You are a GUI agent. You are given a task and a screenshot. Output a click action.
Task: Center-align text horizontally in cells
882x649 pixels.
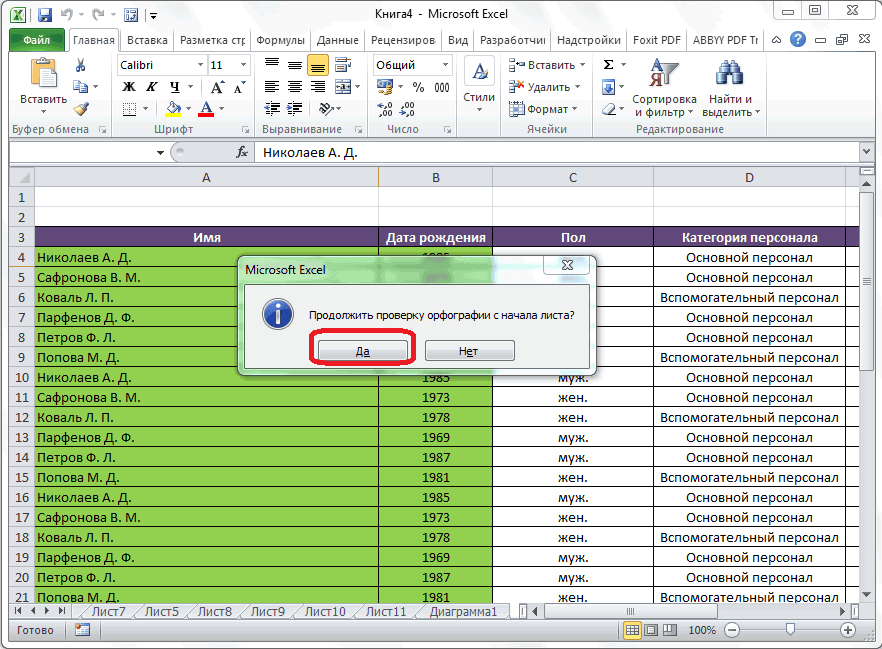[294, 87]
